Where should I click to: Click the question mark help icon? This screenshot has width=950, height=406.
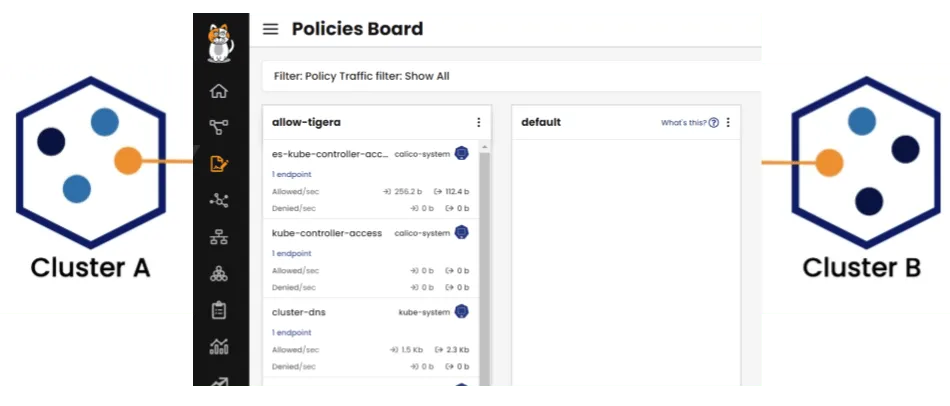click(714, 123)
